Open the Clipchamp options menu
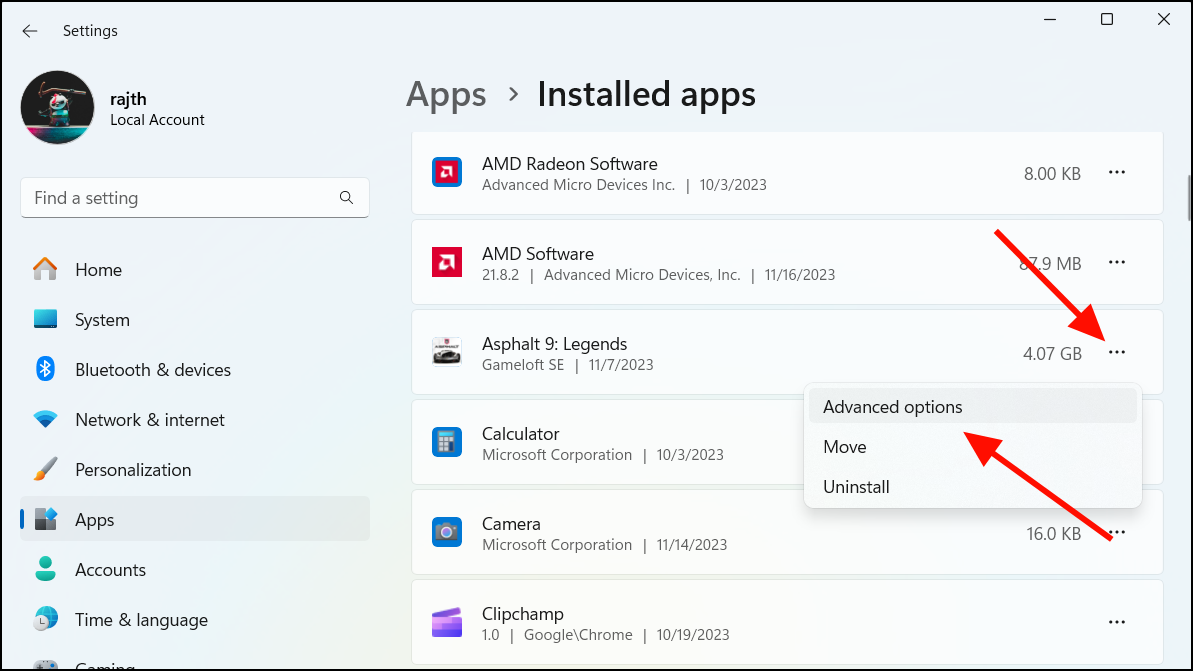The width and height of the screenshot is (1193, 671). (x=1116, y=622)
